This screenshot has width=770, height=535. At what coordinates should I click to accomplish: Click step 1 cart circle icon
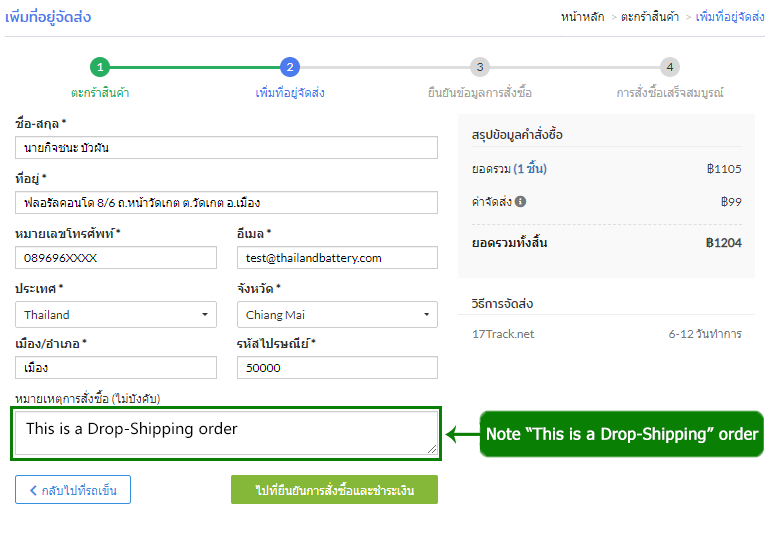coord(99,67)
